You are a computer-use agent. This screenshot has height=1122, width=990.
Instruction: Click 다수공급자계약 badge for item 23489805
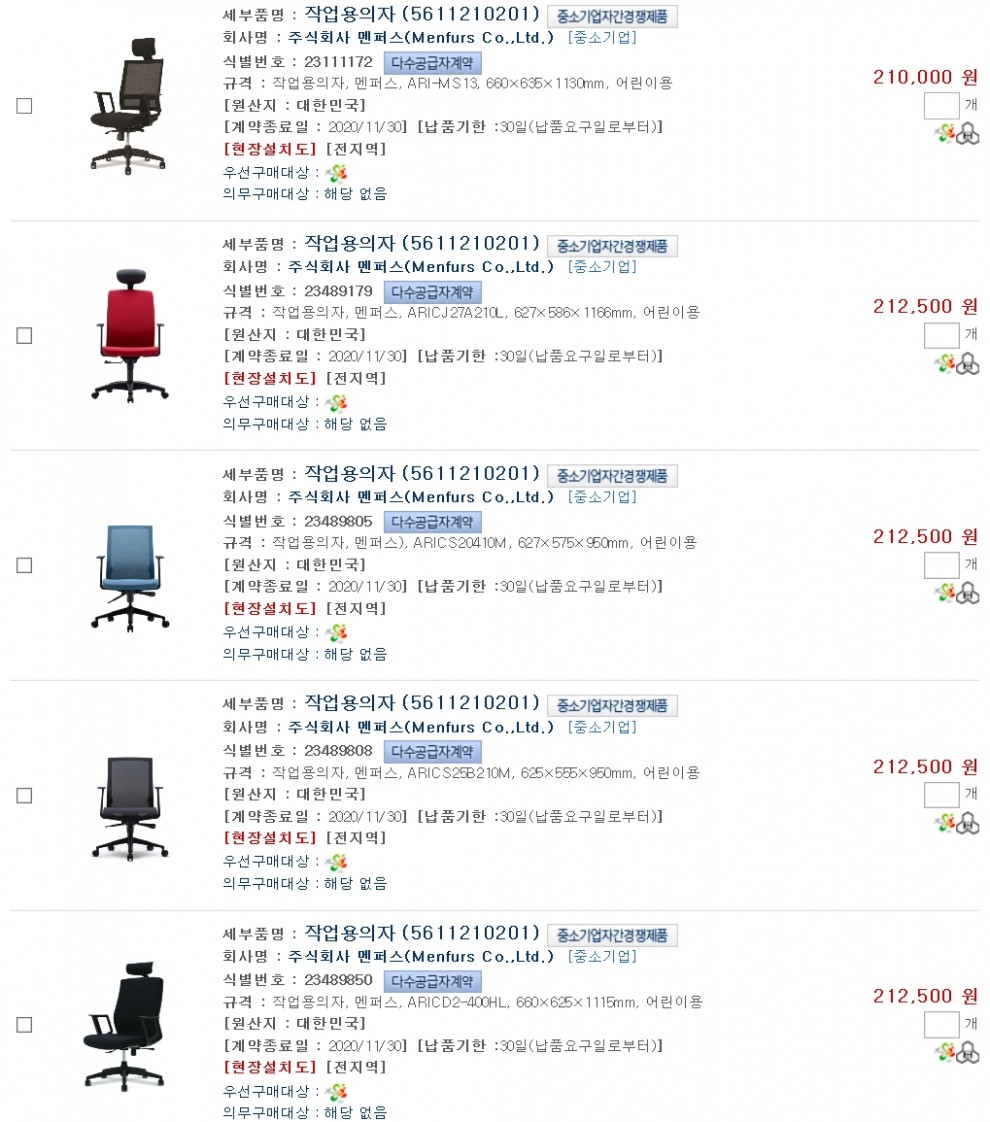(432, 522)
